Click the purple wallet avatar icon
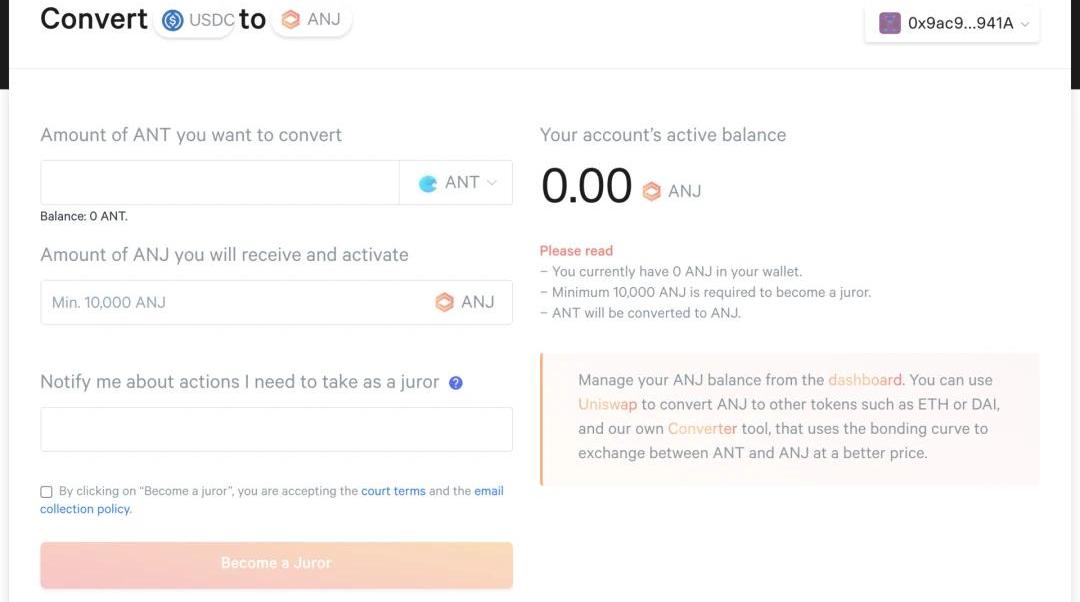 [890, 23]
